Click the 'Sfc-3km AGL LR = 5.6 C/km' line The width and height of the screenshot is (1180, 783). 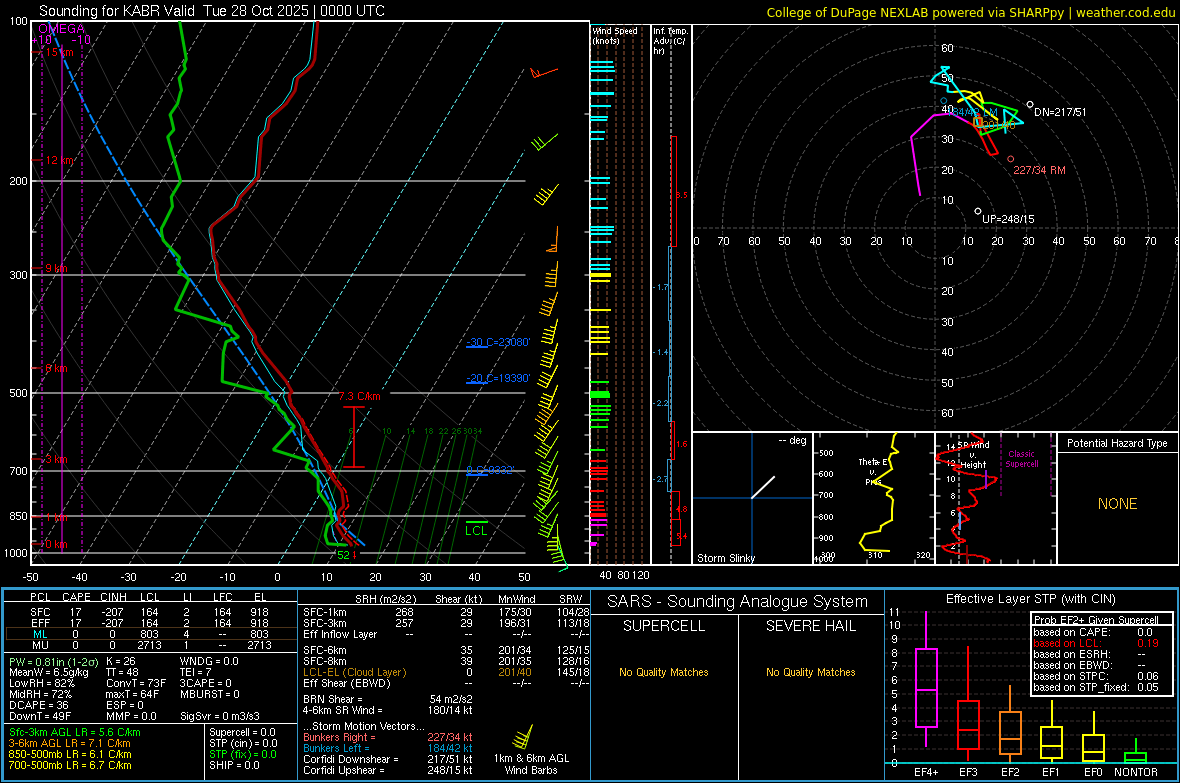point(75,732)
